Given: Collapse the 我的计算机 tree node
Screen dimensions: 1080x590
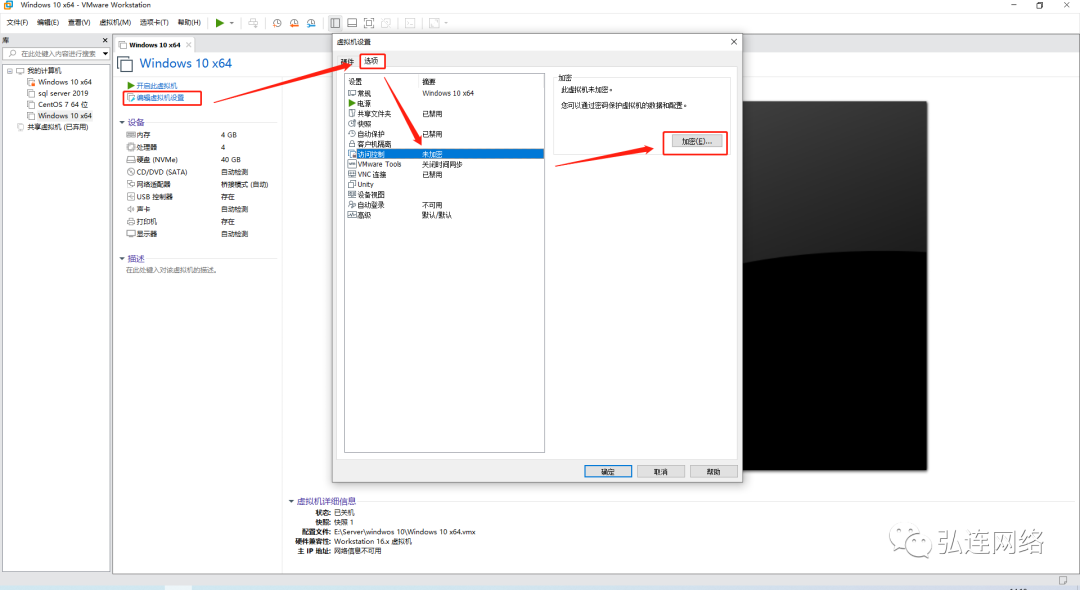Looking at the screenshot, I should [10, 71].
